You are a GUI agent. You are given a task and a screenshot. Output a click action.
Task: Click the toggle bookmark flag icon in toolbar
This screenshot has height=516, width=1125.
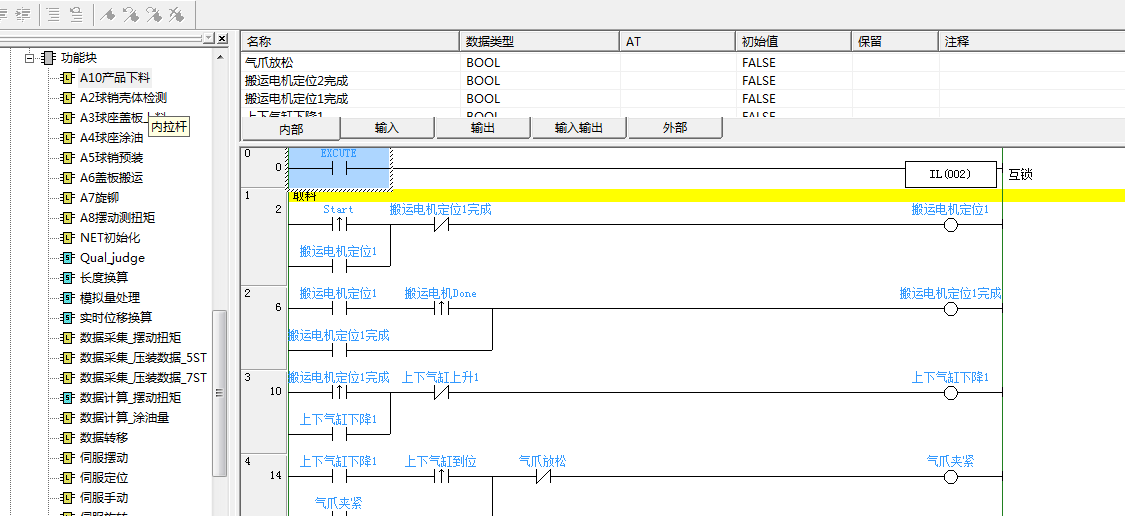tap(109, 14)
